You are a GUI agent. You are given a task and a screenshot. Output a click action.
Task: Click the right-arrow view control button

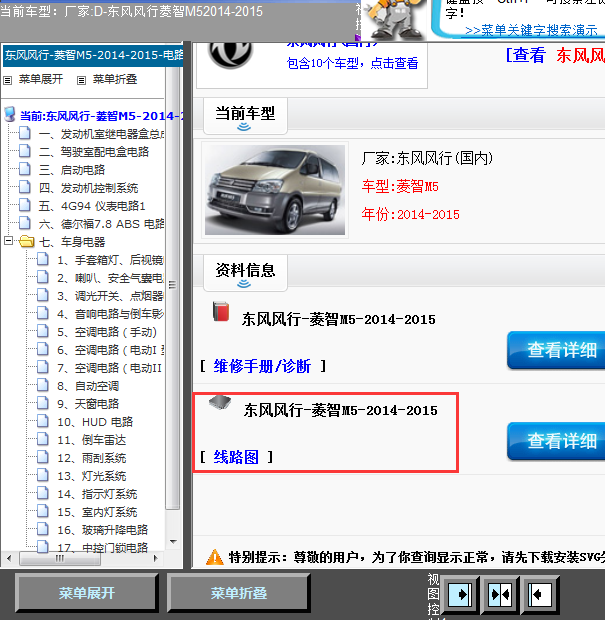(459, 594)
